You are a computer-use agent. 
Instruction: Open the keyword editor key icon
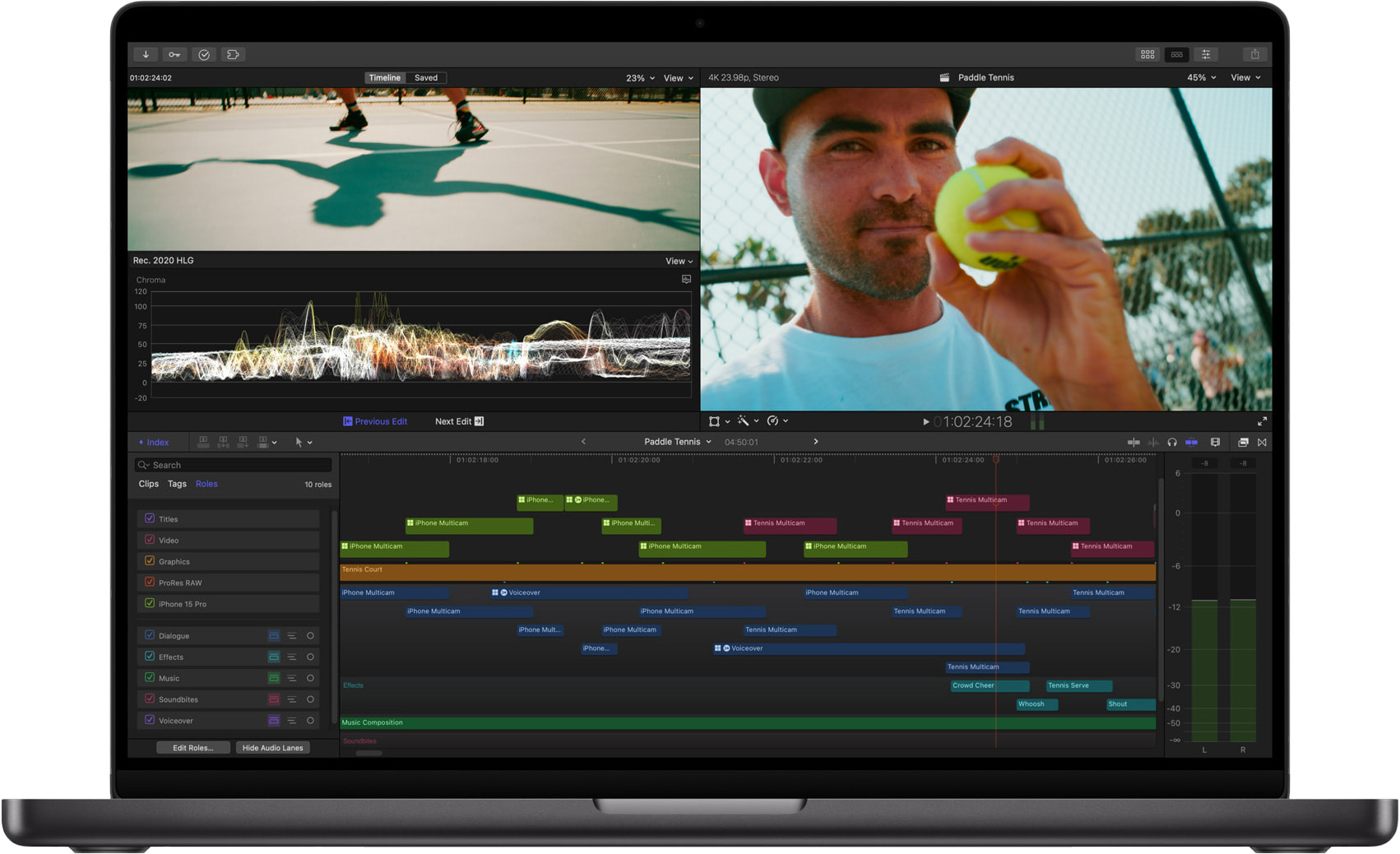pyautogui.click(x=174, y=54)
